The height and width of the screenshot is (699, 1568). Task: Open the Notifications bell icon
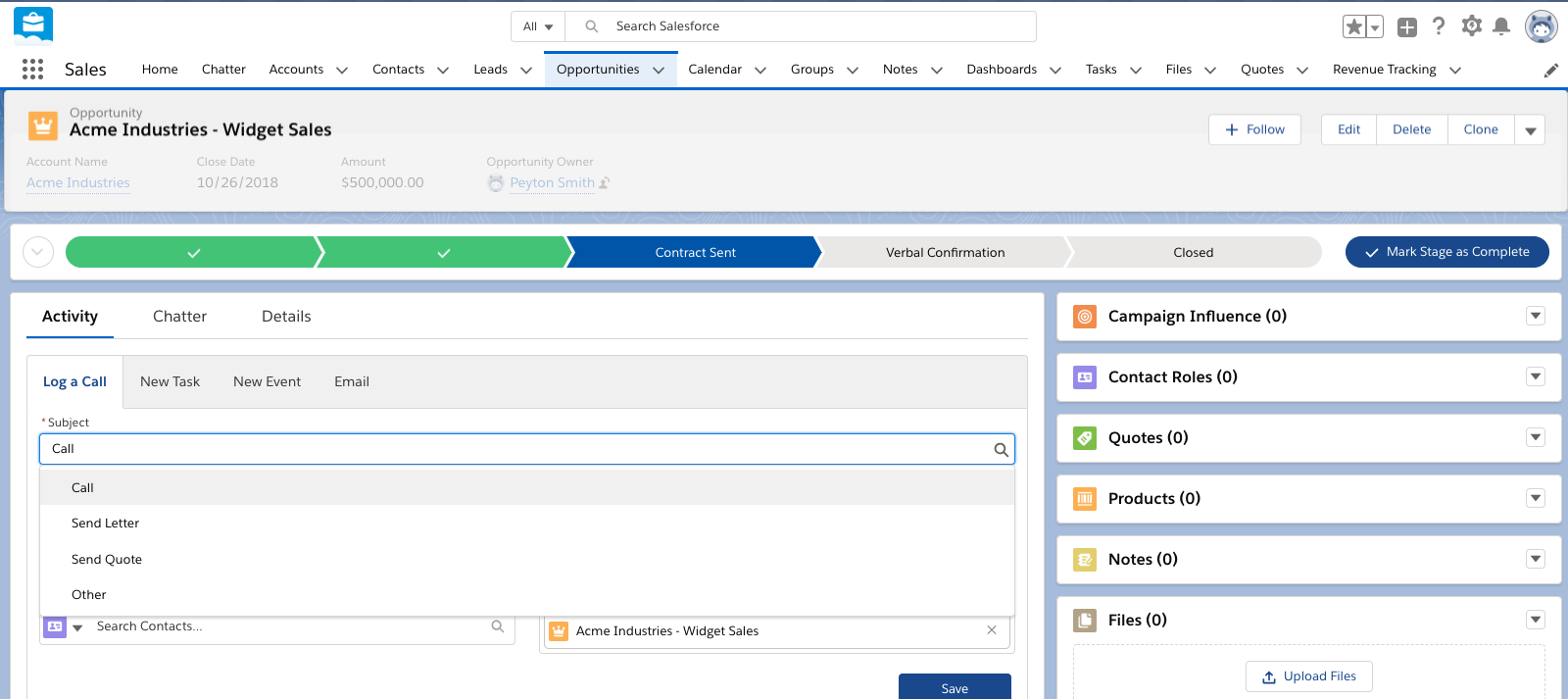pyautogui.click(x=1501, y=26)
